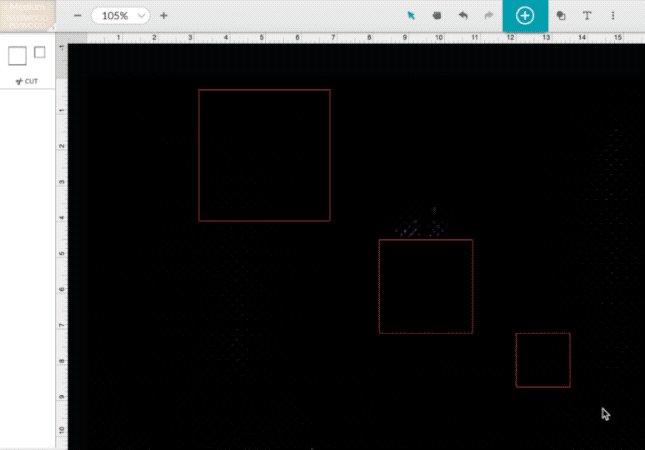Screen dimensions: 645x450
Task: Open the insert shapes tool
Action: coord(561,16)
